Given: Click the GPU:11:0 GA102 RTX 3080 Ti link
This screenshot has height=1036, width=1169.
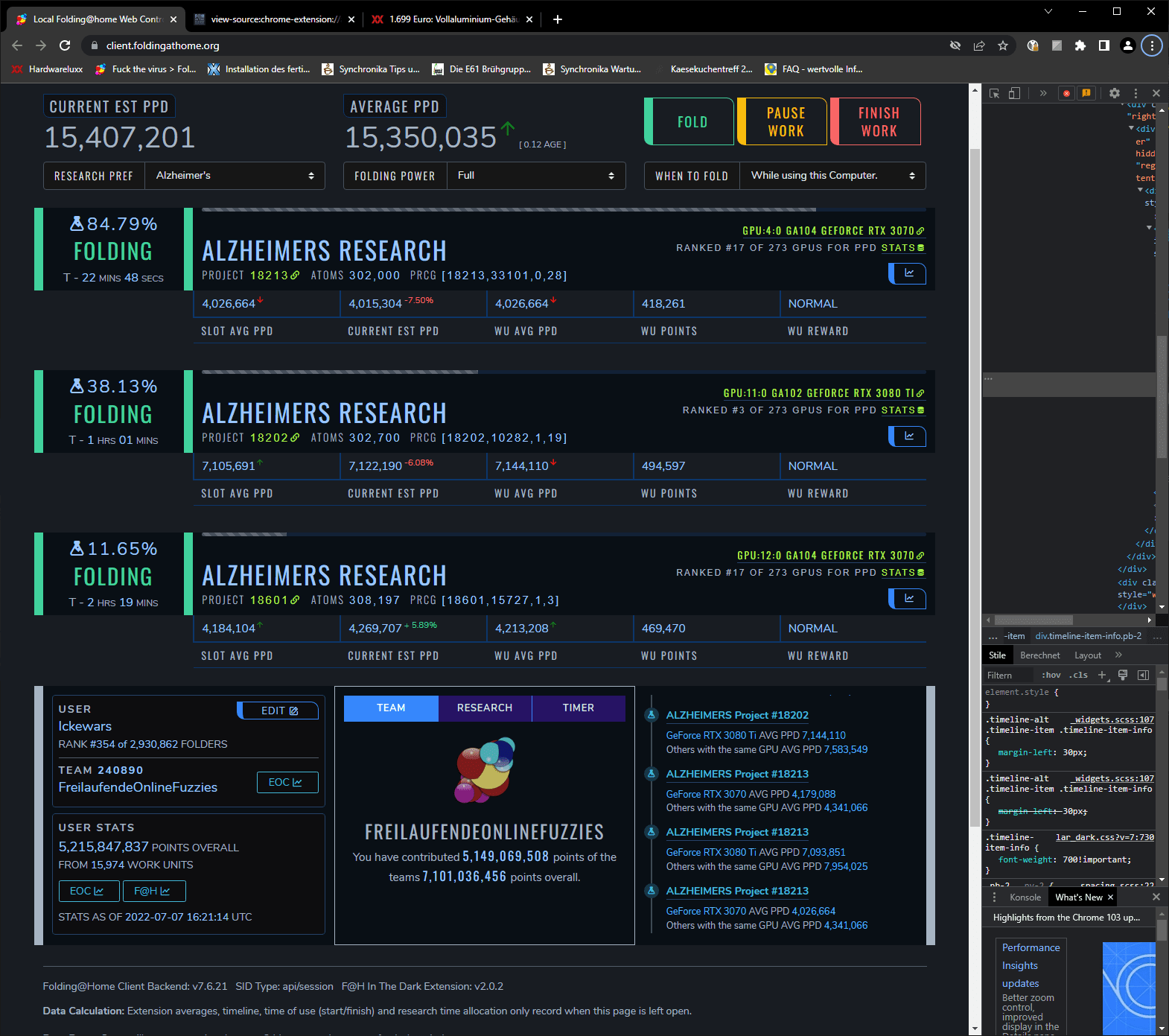Looking at the screenshot, I should point(824,393).
